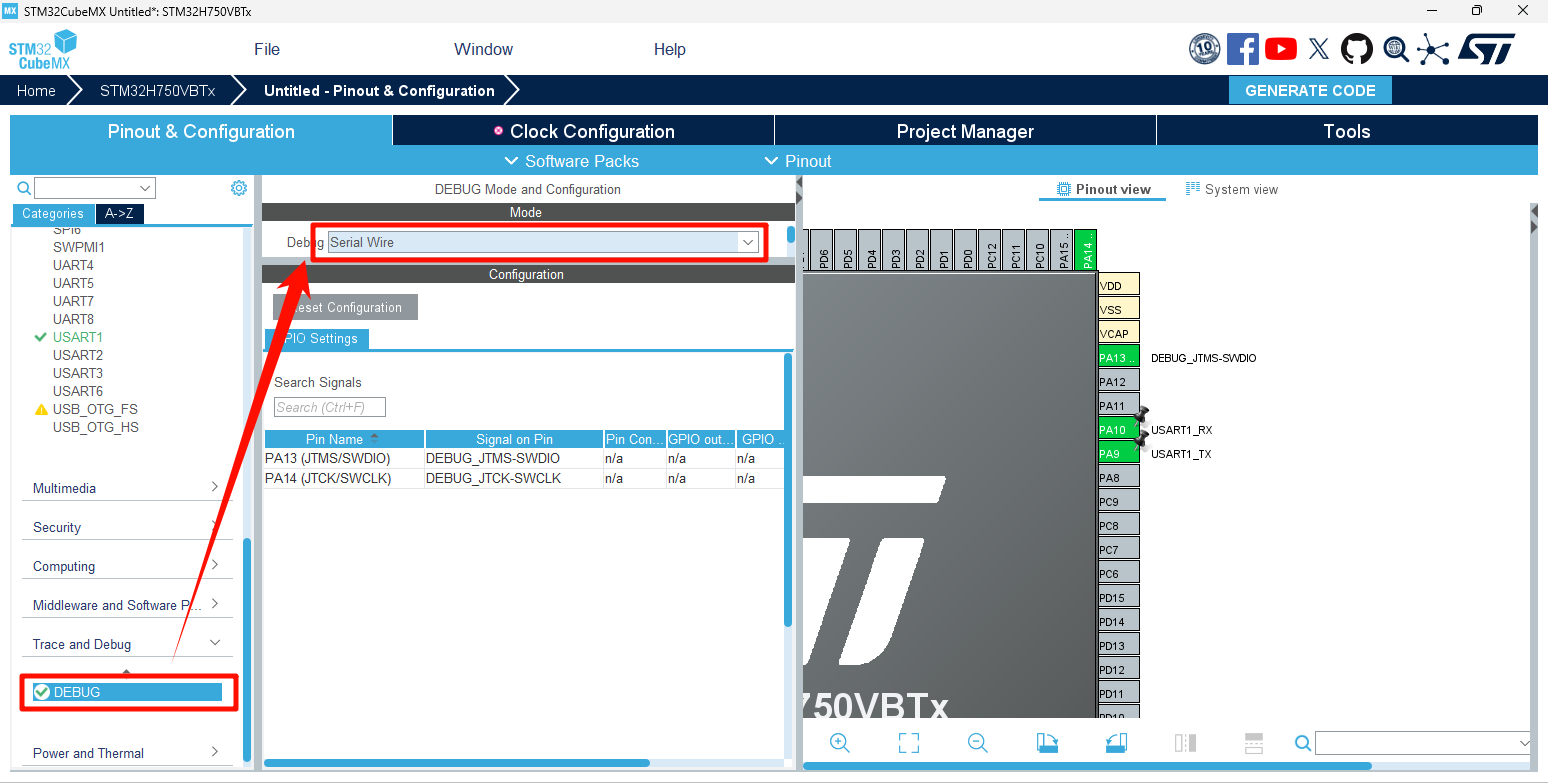Image resolution: width=1548 pixels, height=783 pixels.
Task: Select the PA13 green pin on chip
Action: pos(1119,358)
